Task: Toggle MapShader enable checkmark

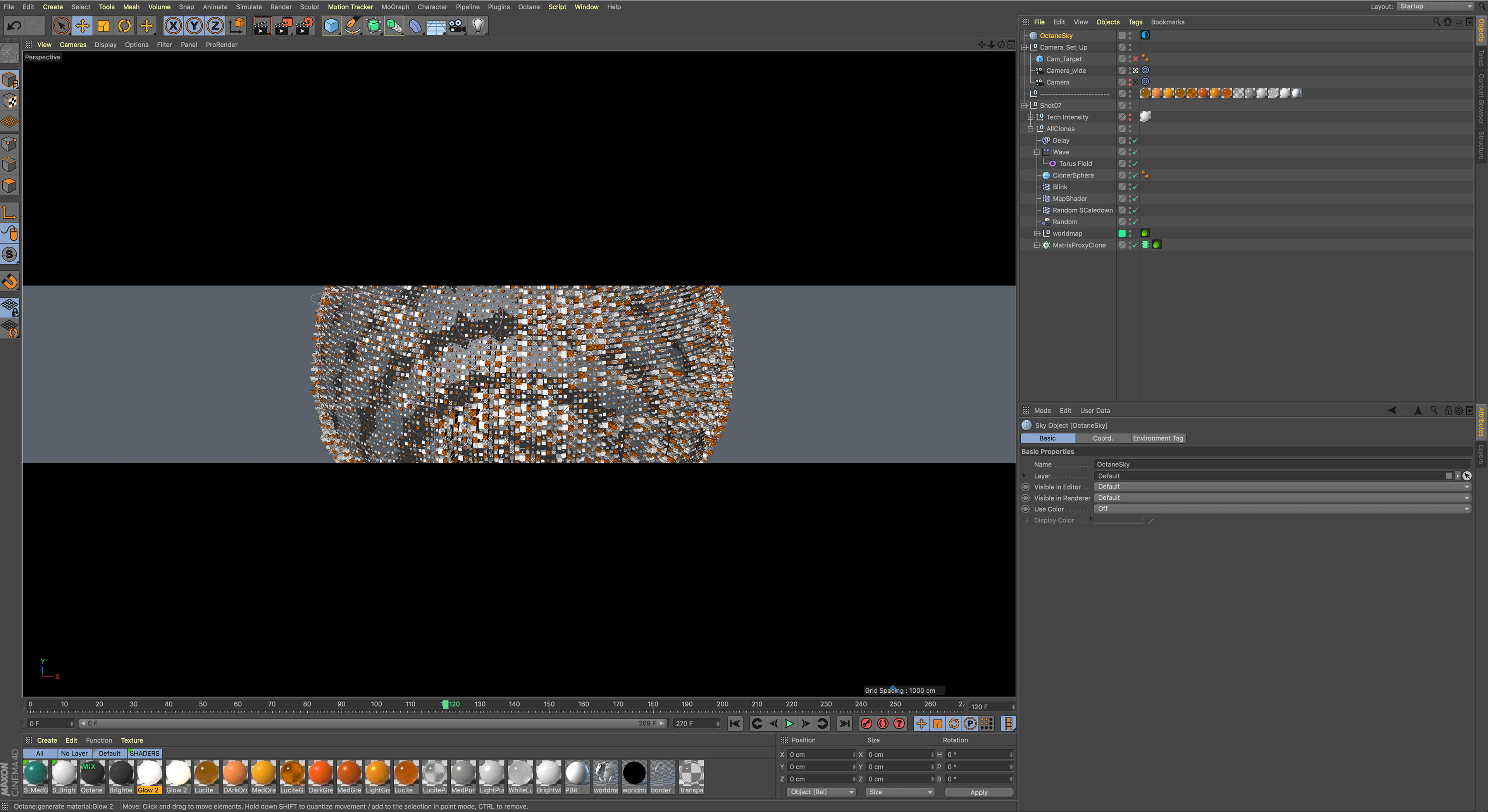Action: click(x=1135, y=199)
